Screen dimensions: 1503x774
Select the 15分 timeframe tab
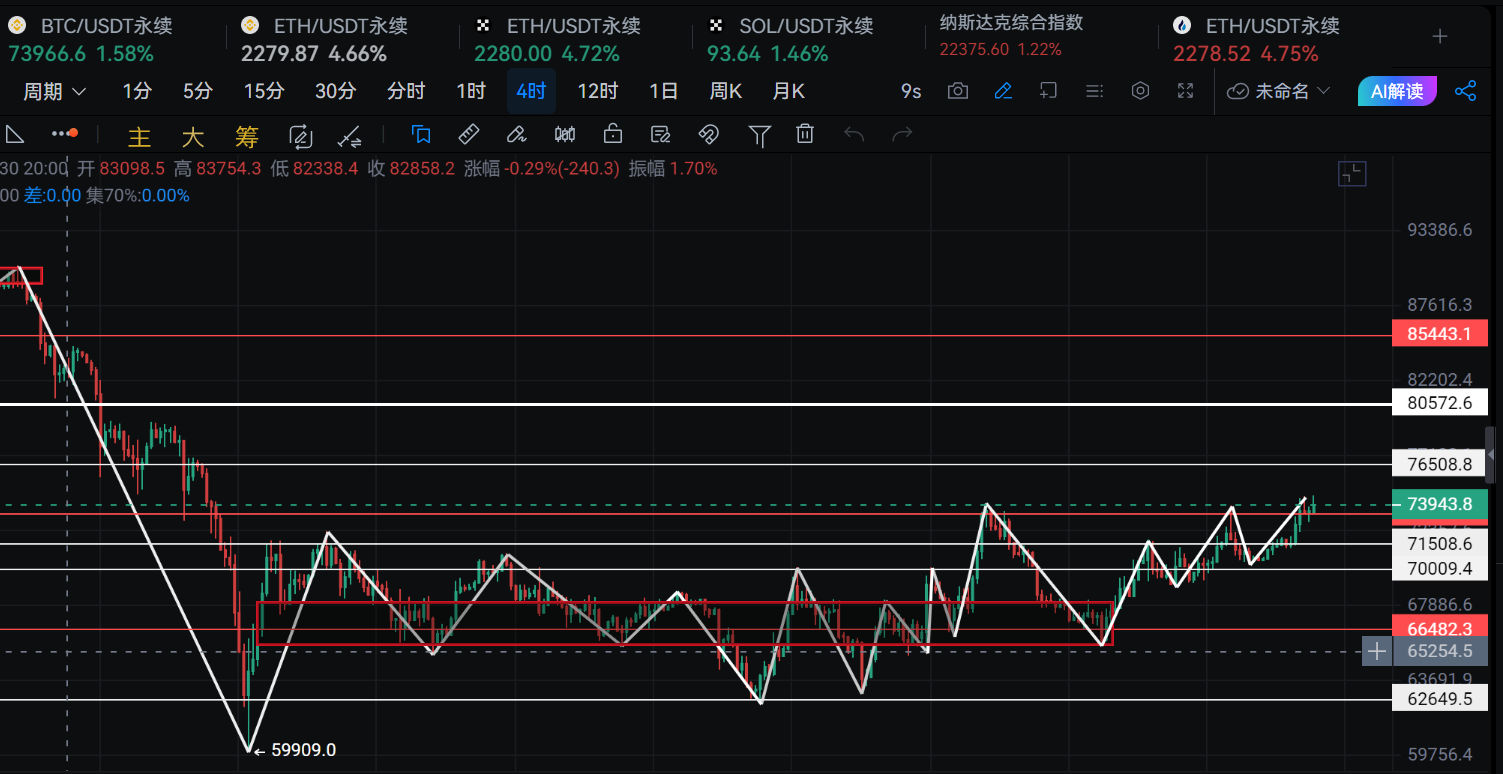pyautogui.click(x=264, y=92)
